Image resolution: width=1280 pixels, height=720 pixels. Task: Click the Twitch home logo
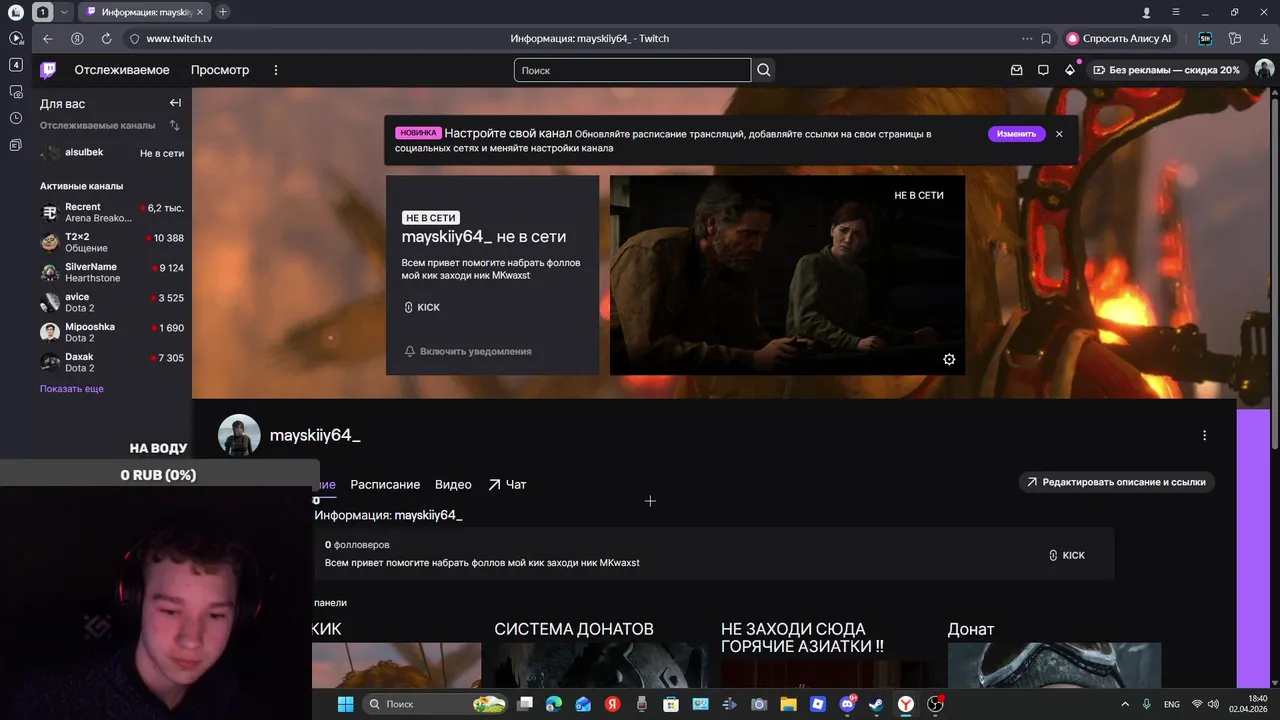(48, 70)
